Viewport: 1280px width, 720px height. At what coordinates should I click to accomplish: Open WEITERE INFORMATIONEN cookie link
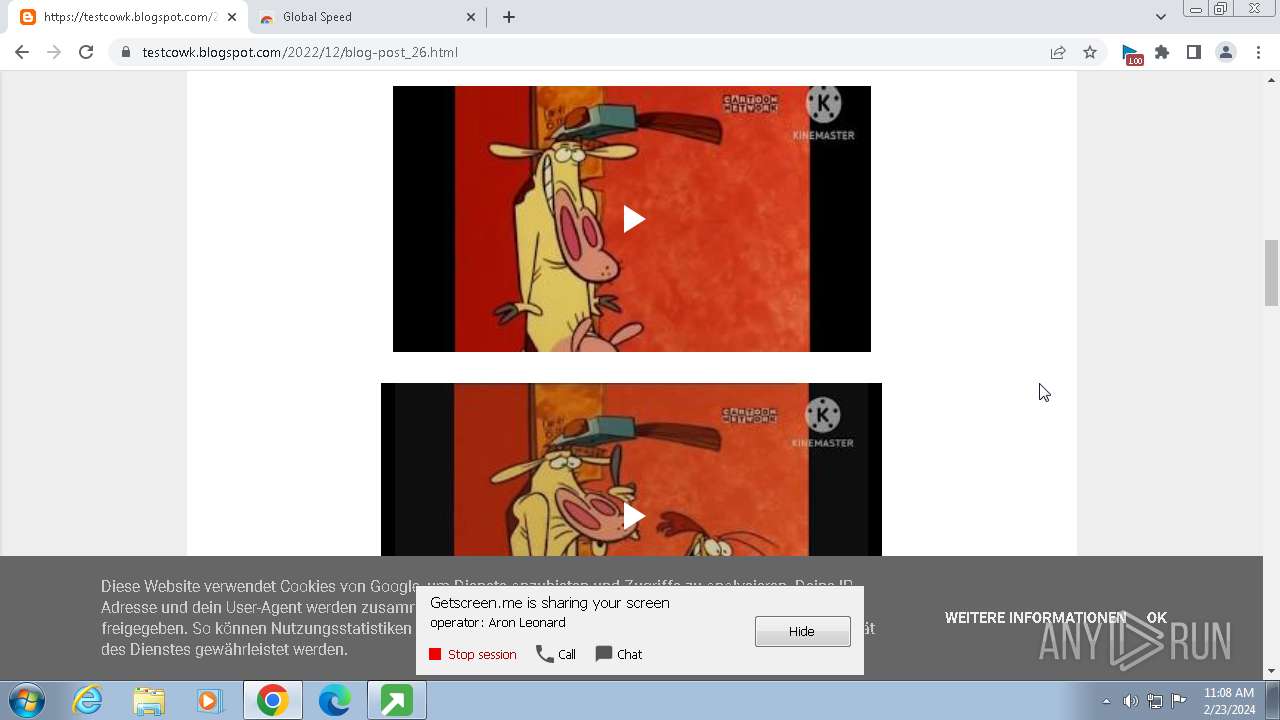click(x=1035, y=618)
